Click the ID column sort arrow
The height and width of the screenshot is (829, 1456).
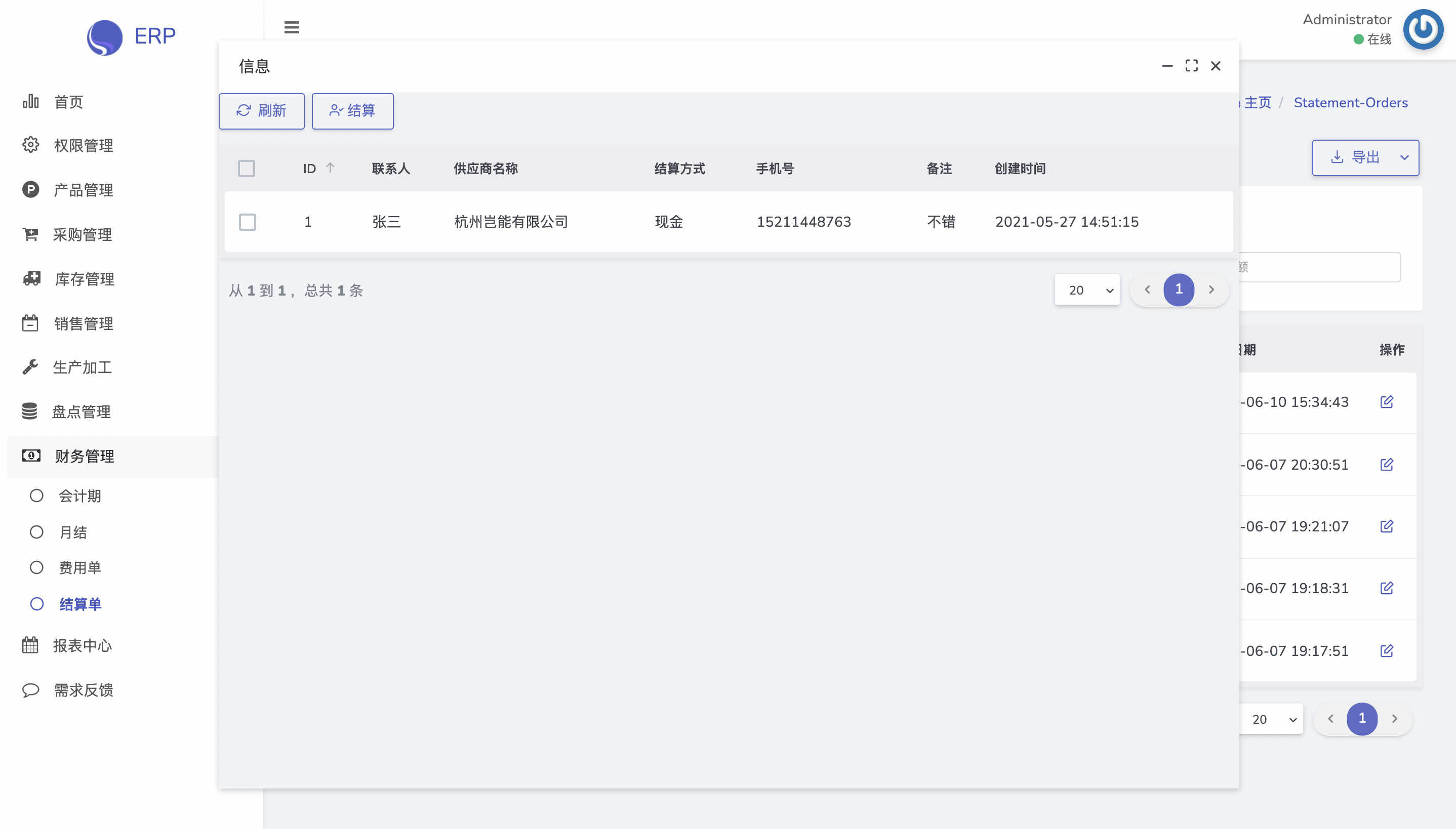point(330,168)
